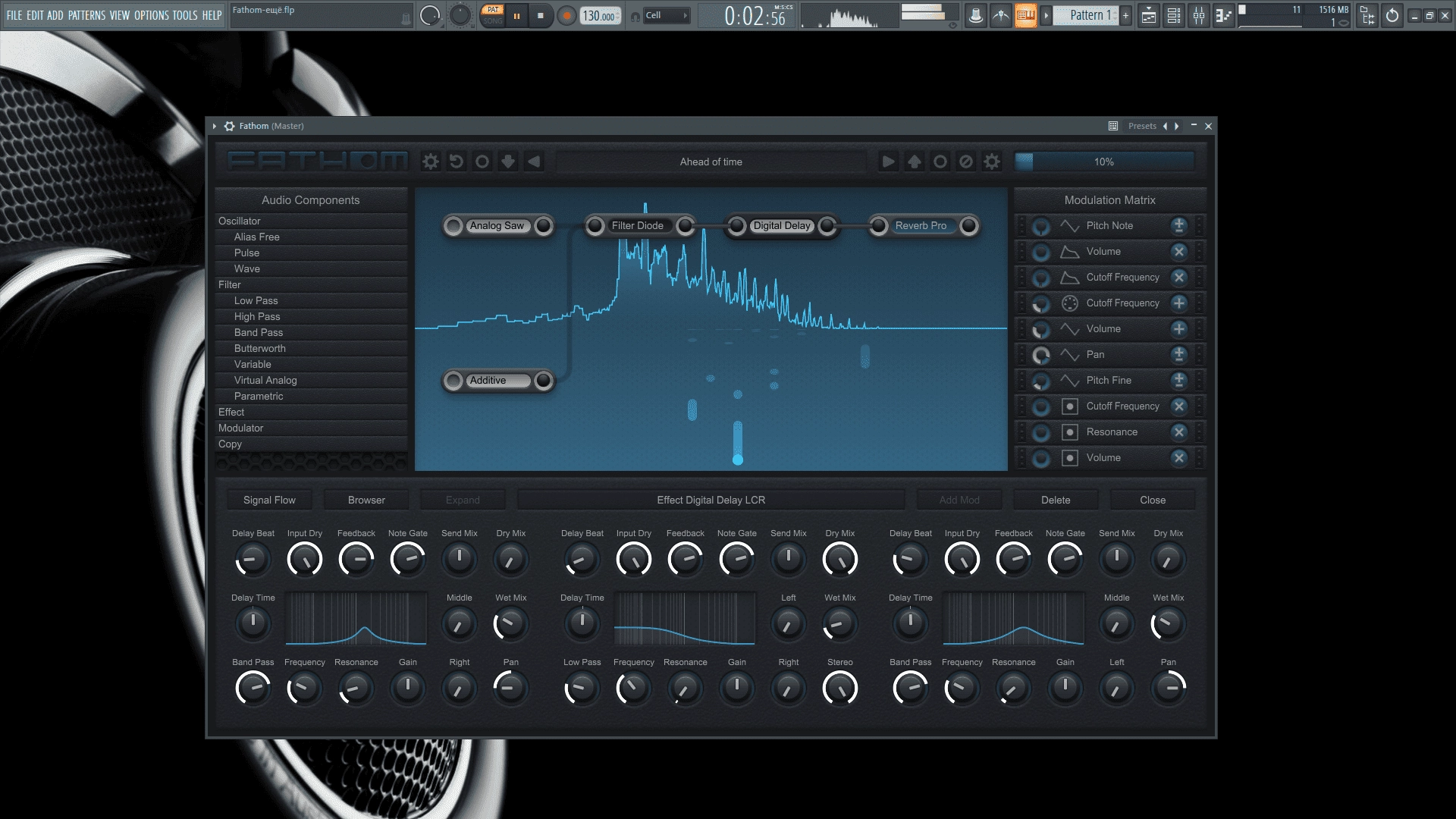Viewport: 1456px width, 819px height.
Task: Click the Close button in Fathom
Action: tap(1153, 500)
